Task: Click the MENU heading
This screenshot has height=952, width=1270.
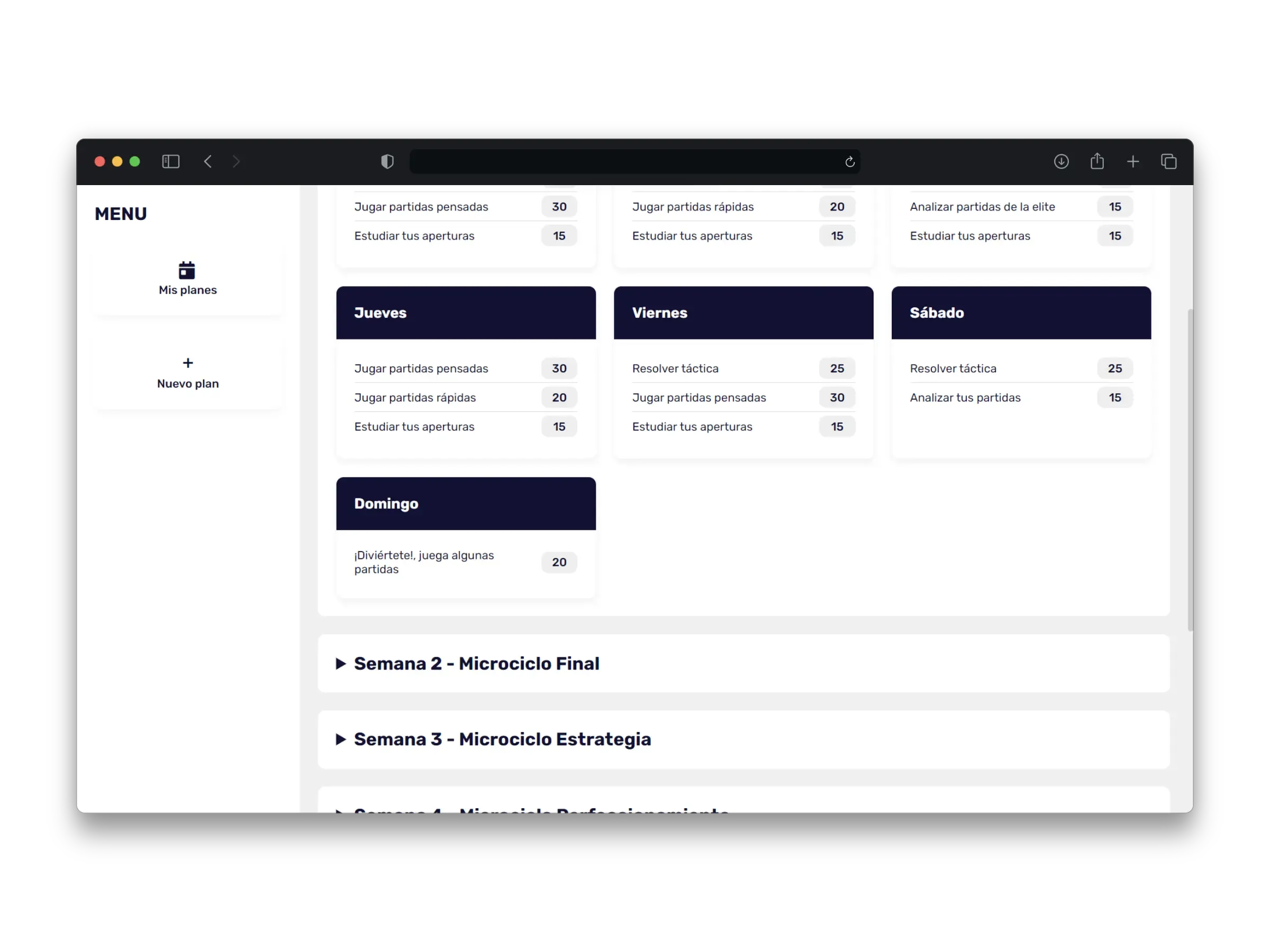Action: (x=121, y=214)
